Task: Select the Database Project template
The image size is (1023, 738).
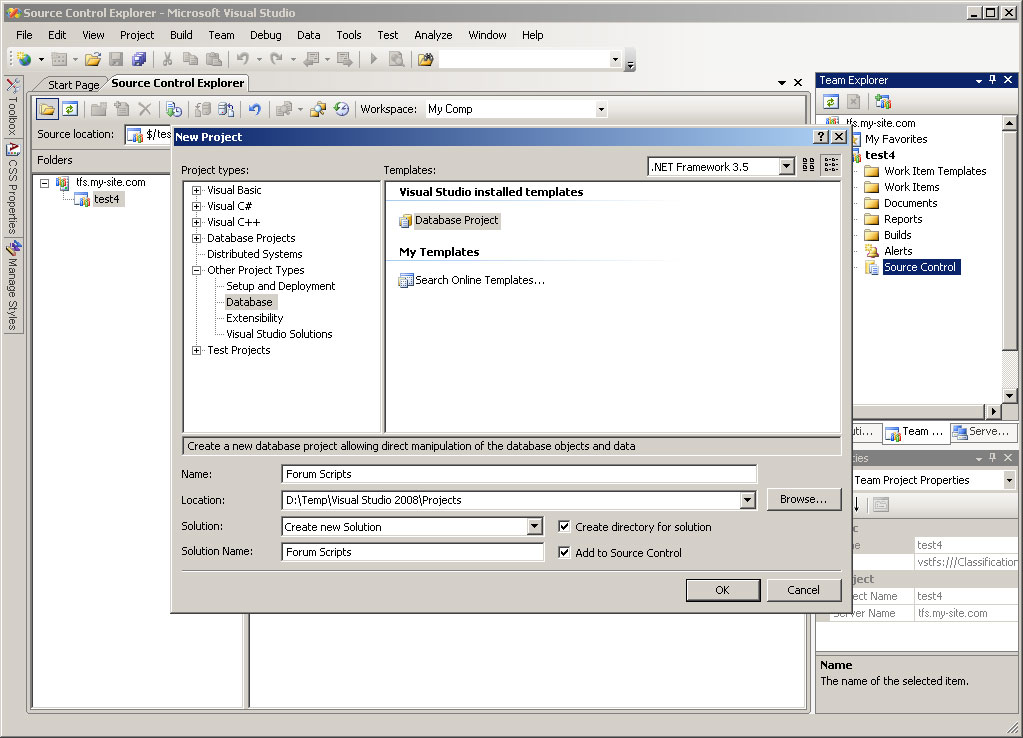Action: [449, 221]
